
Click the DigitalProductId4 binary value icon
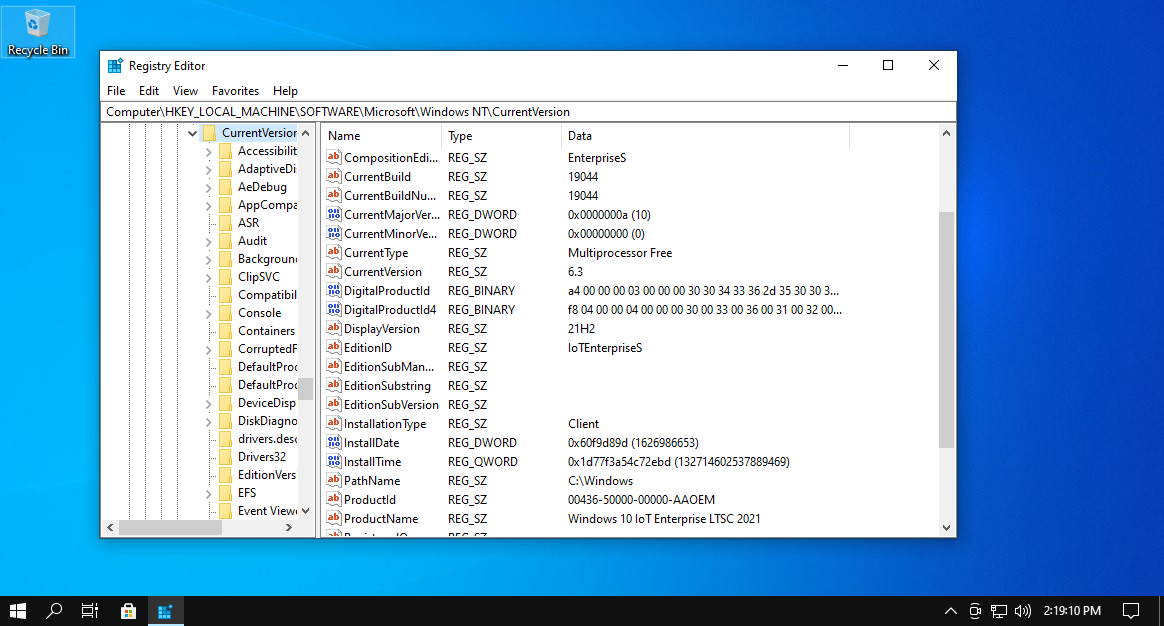coord(334,309)
